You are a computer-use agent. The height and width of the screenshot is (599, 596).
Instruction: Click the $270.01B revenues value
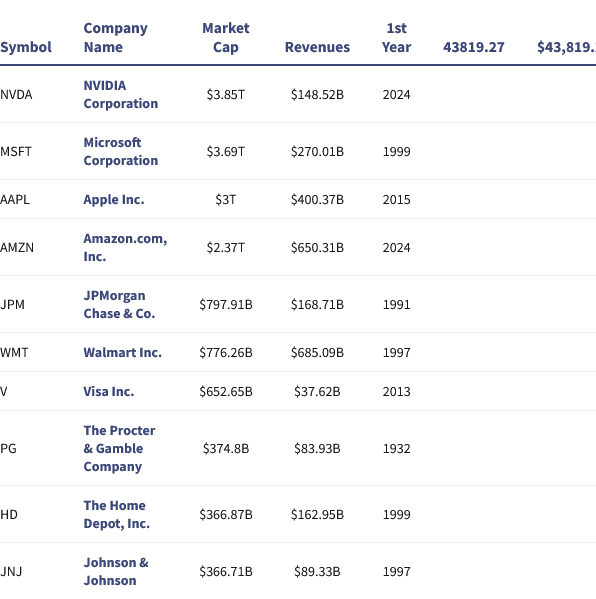pyautogui.click(x=317, y=152)
